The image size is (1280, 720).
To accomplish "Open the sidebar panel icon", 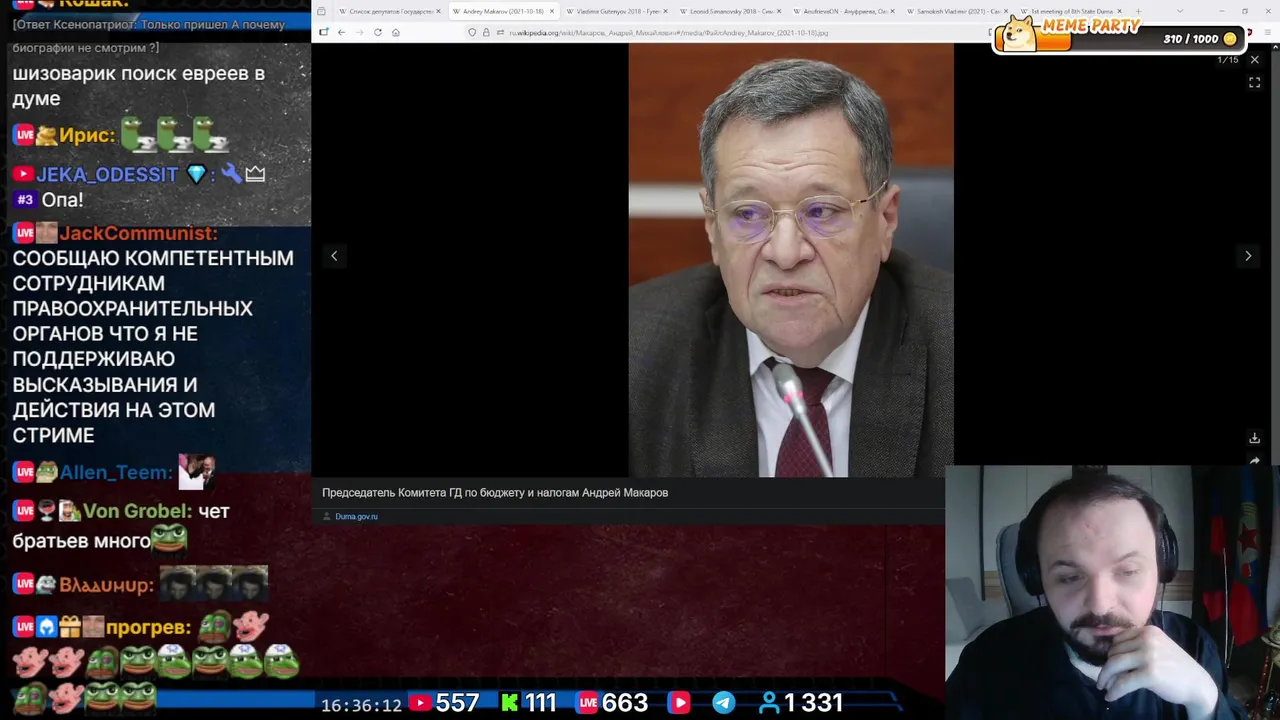I will (x=323, y=32).
